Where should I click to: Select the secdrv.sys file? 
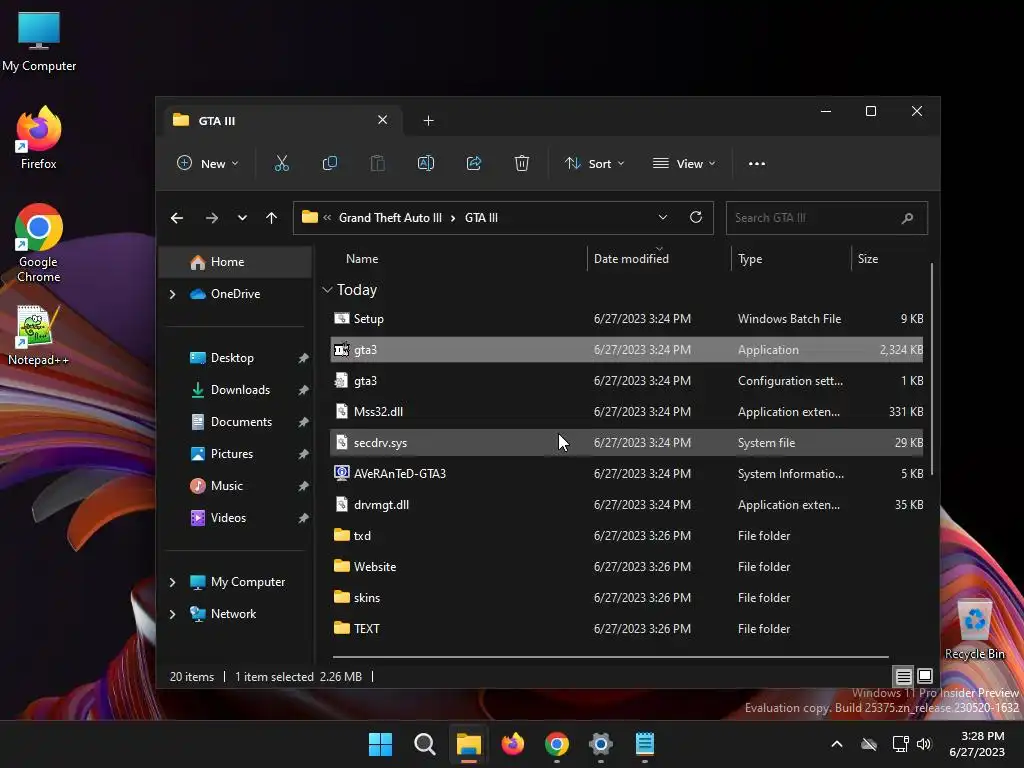click(627, 443)
